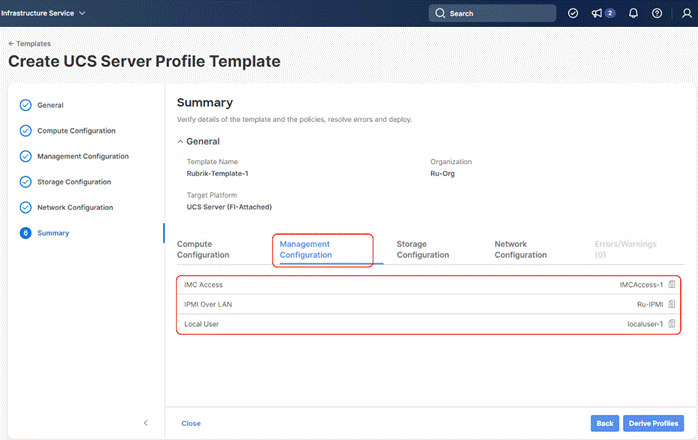This screenshot has height=440, width=698.
Task: Click the Derive Profiles button
Action: tap(653, 423)
